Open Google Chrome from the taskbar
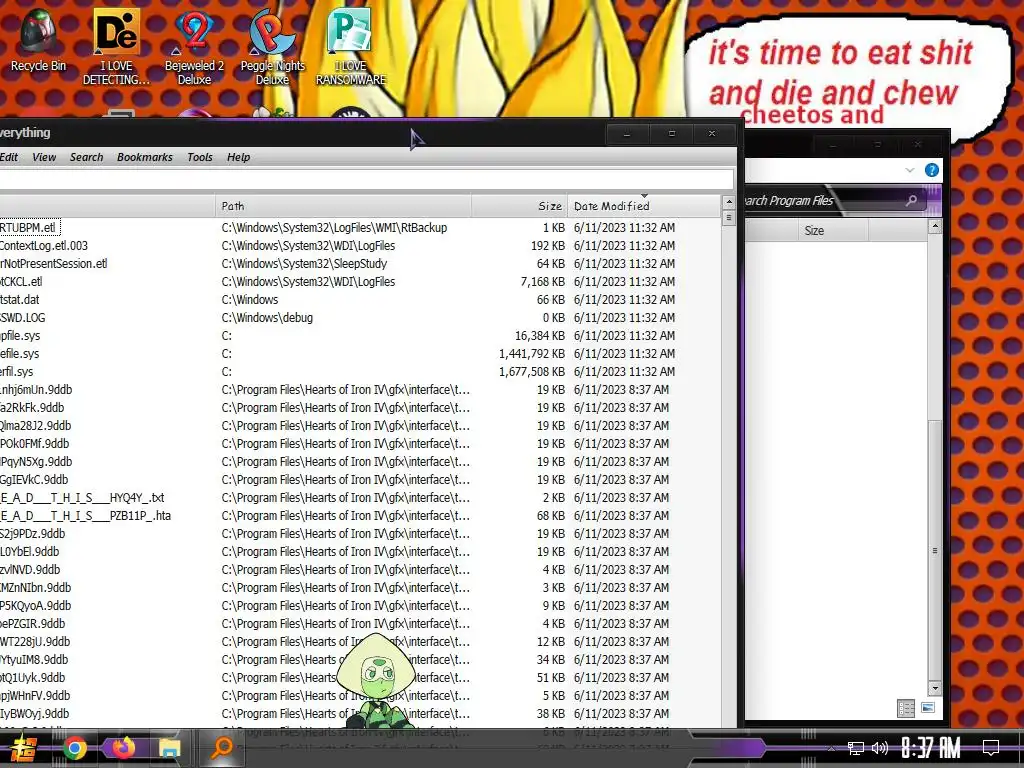 click(x=74, y=748)
